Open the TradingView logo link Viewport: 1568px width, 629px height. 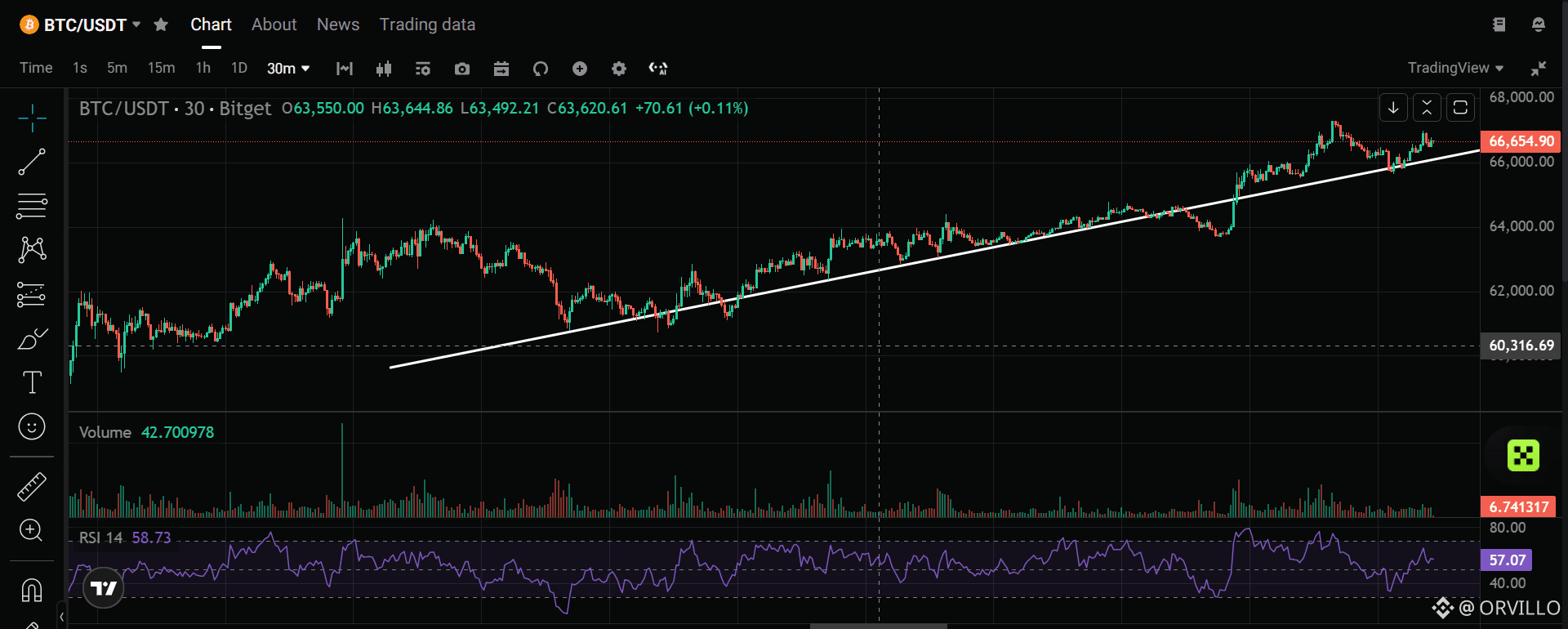click(x=104, y=588)
